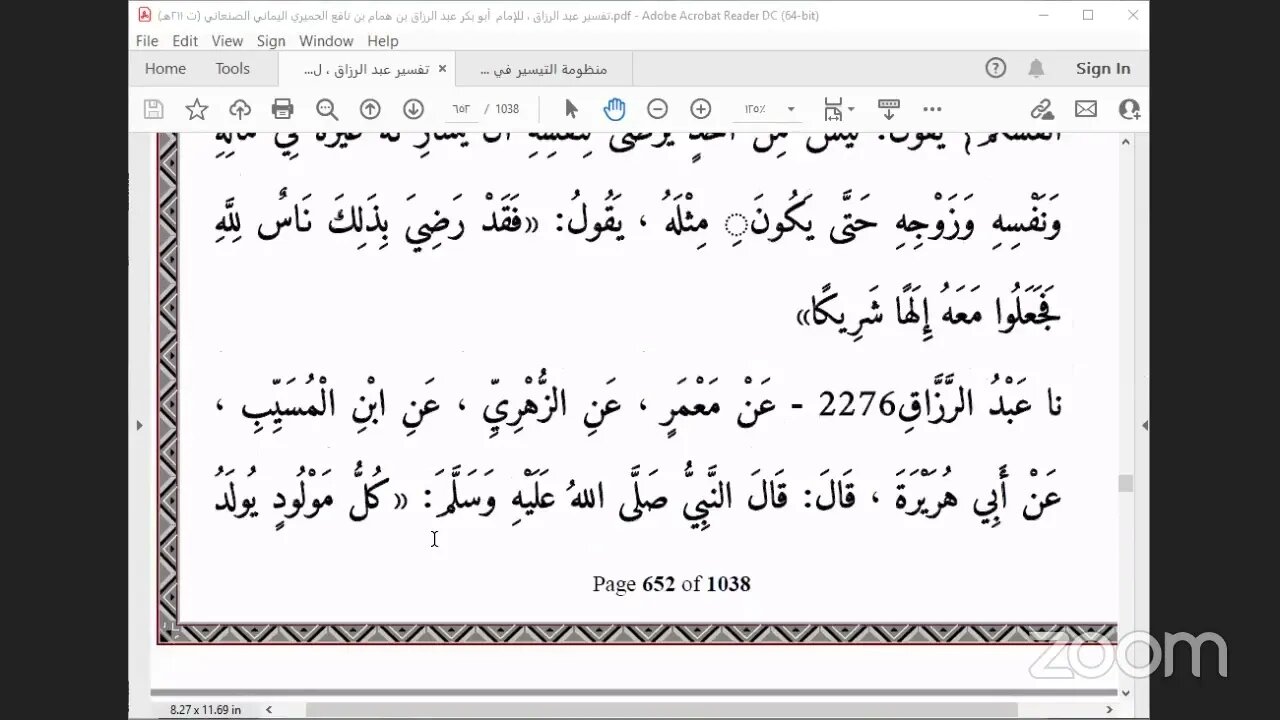Click the Sign In button
1280x720 pixels.
click(x=1103, y=68)
